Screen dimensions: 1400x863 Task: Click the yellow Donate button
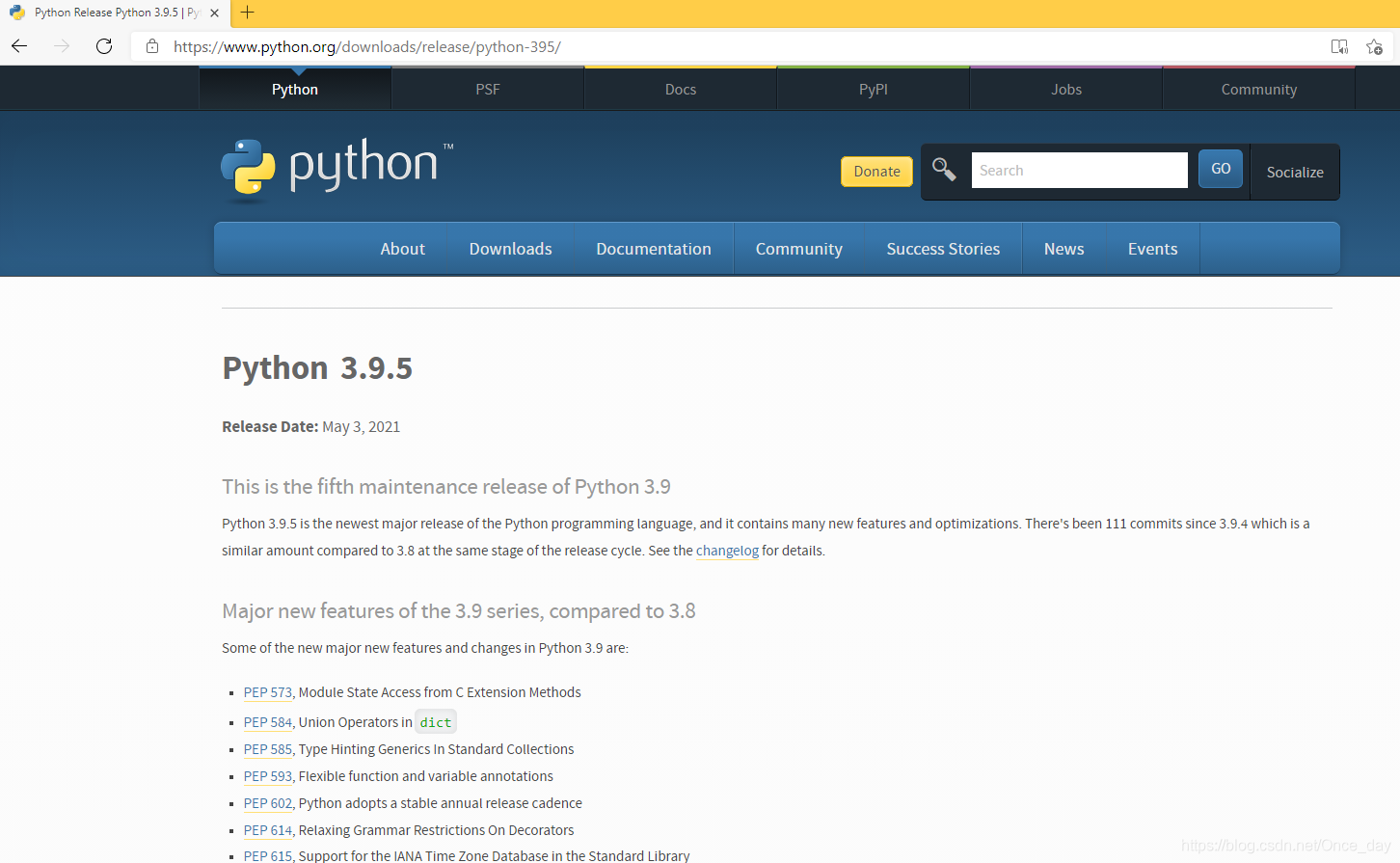coord(876,172)
